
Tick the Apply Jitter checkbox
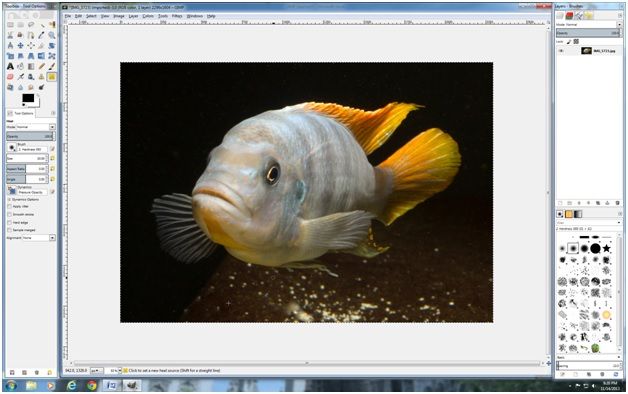10,207
